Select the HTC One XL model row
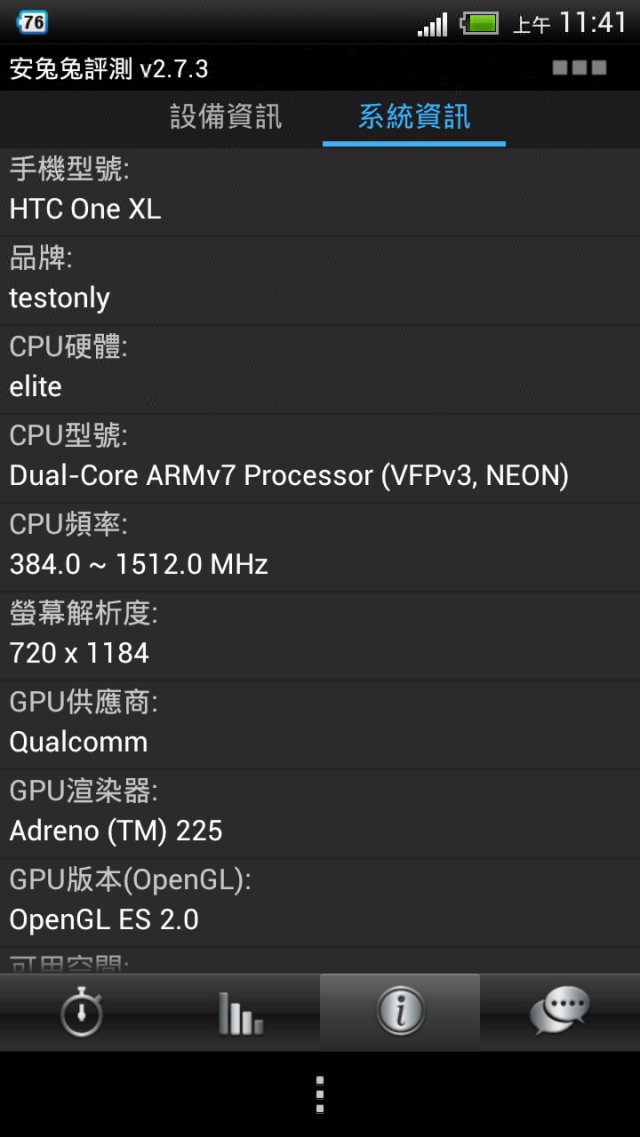This screenshot has height=1138, width=640. [320, 192]
